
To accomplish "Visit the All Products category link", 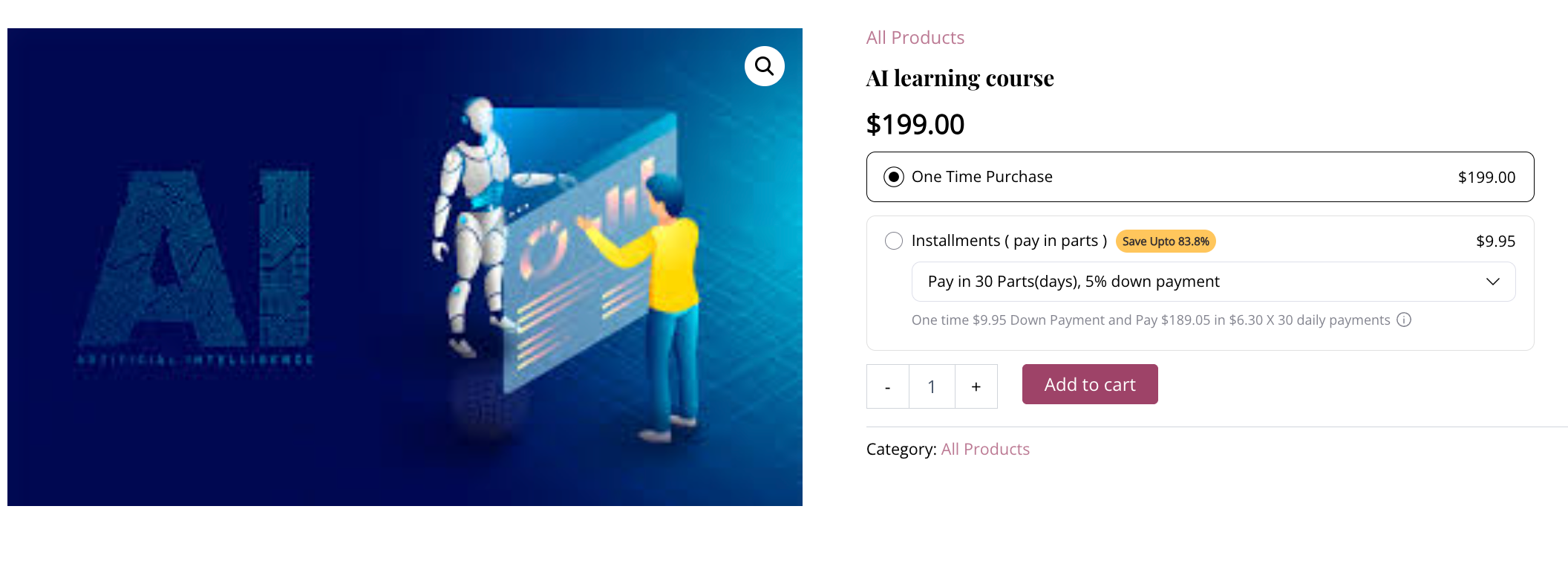I will pos(985,449).
